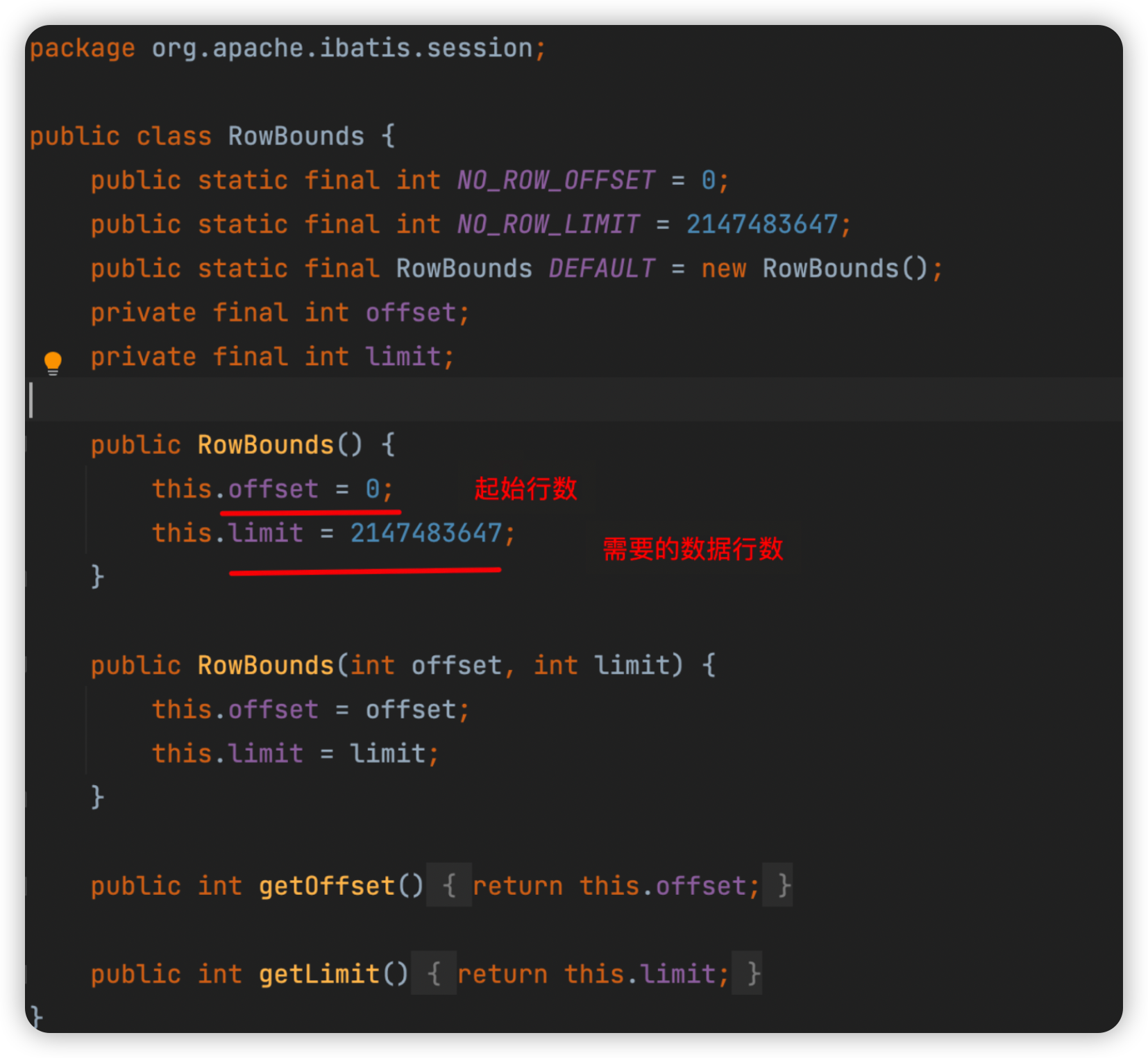1148x1058 pixels.
Task: Place cursor on the empty highlighted line
Action: pyautogui.click(x=574, y=400)
